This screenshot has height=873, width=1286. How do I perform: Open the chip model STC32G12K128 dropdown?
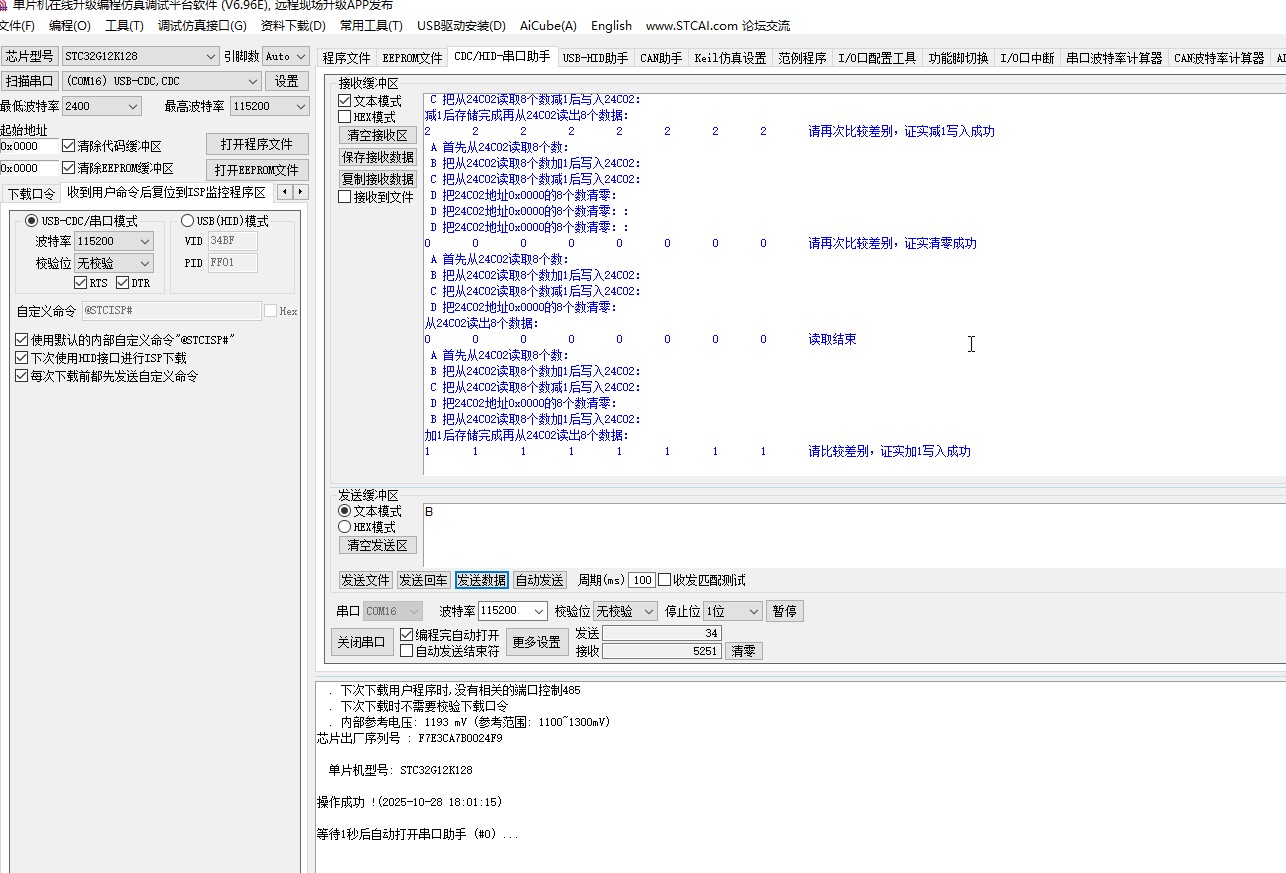(x=209, y=57)
